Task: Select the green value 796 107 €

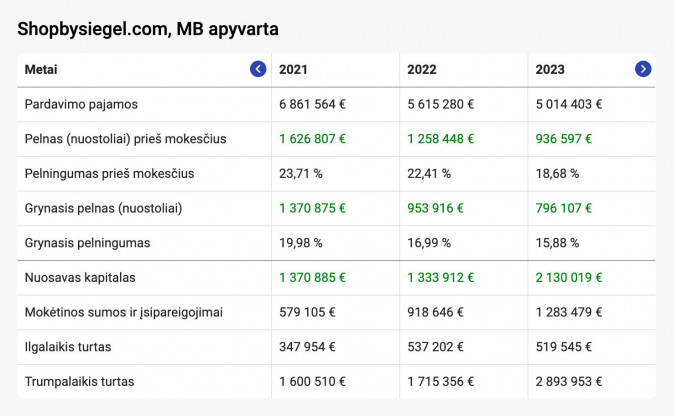Action: point(564,208)
